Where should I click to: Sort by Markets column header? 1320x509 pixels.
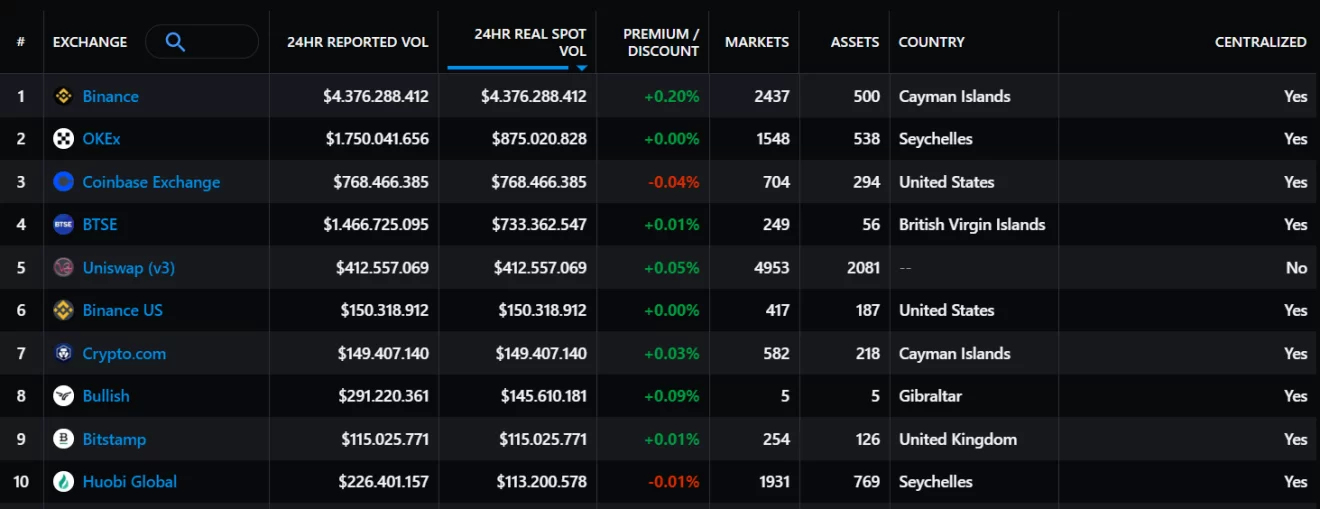pos(756,42)
